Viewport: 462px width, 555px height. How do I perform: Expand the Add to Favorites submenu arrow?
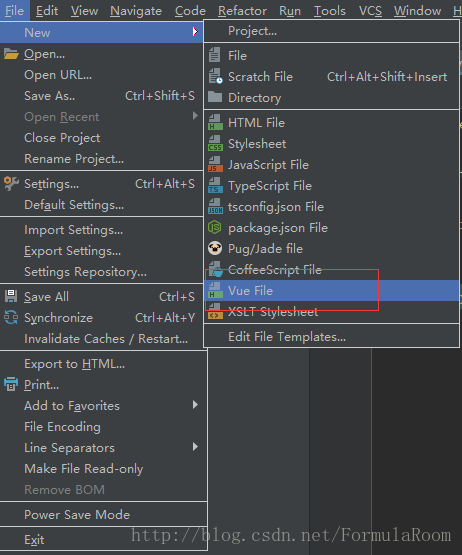point(195,405)
